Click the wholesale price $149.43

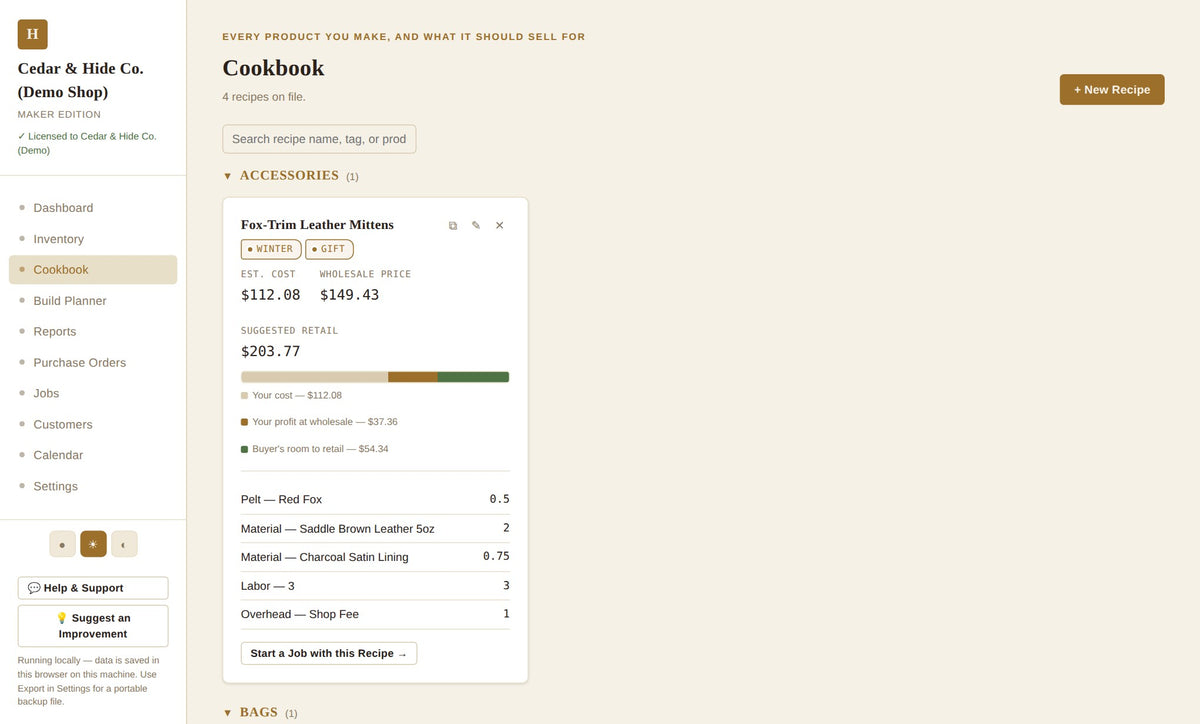point(349,295)
